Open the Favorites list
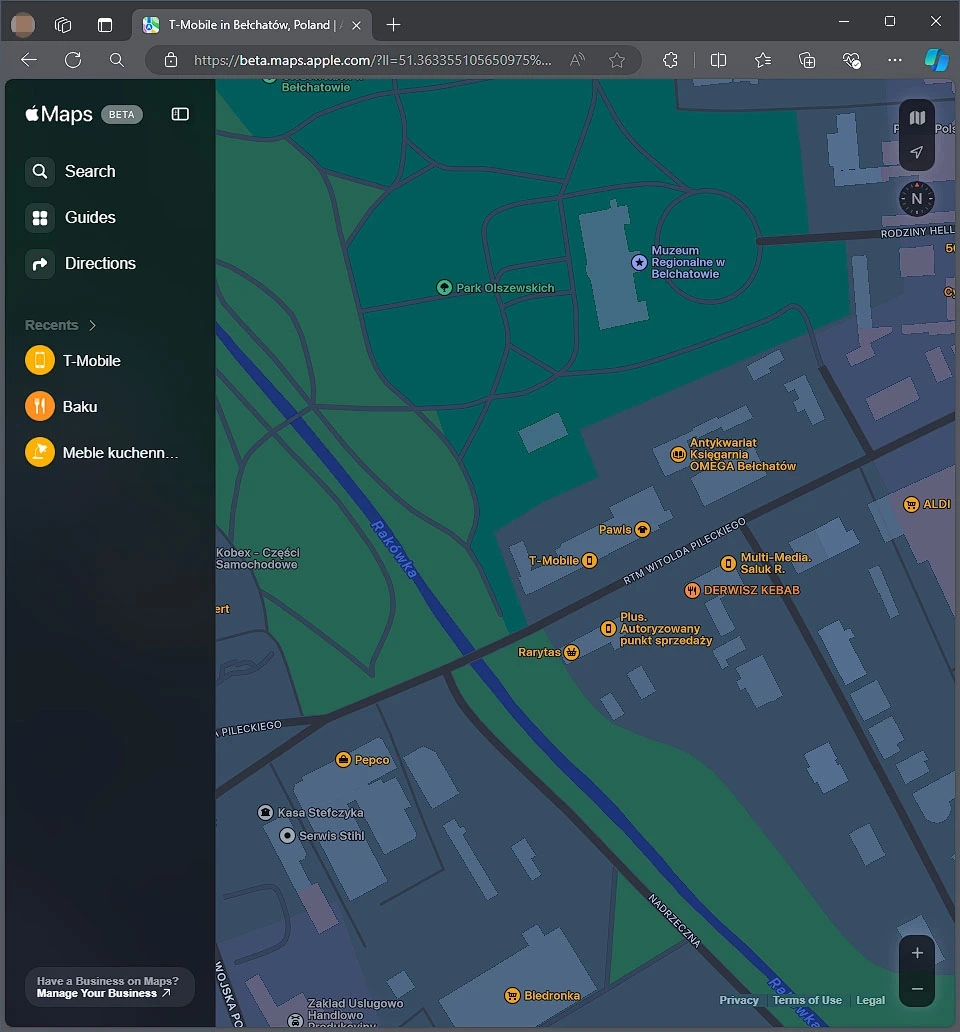This screenshot has width=960, height=1032. pyautogui.click(x=763, y=60)
